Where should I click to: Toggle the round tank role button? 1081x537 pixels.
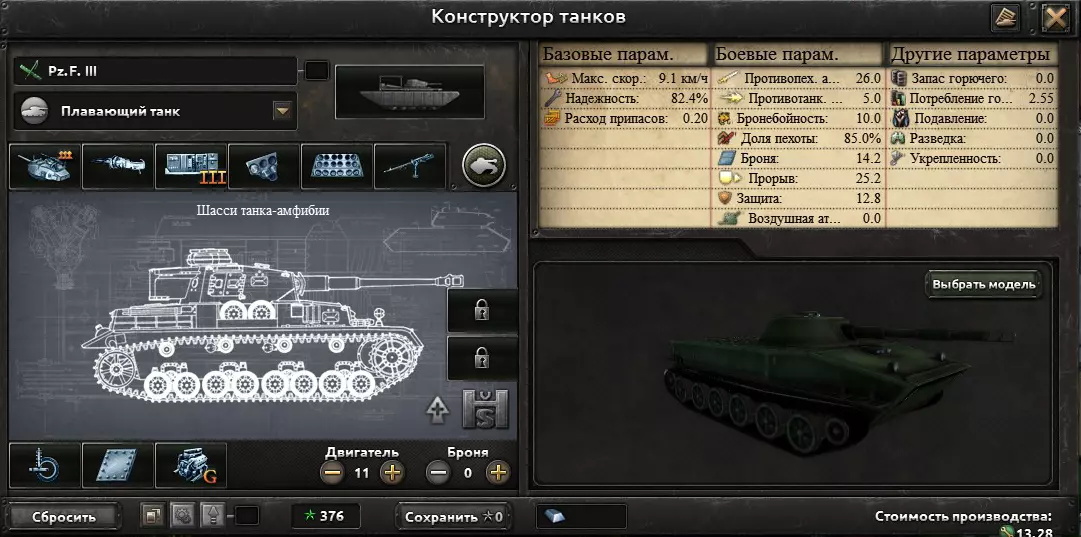coord(483,165)
